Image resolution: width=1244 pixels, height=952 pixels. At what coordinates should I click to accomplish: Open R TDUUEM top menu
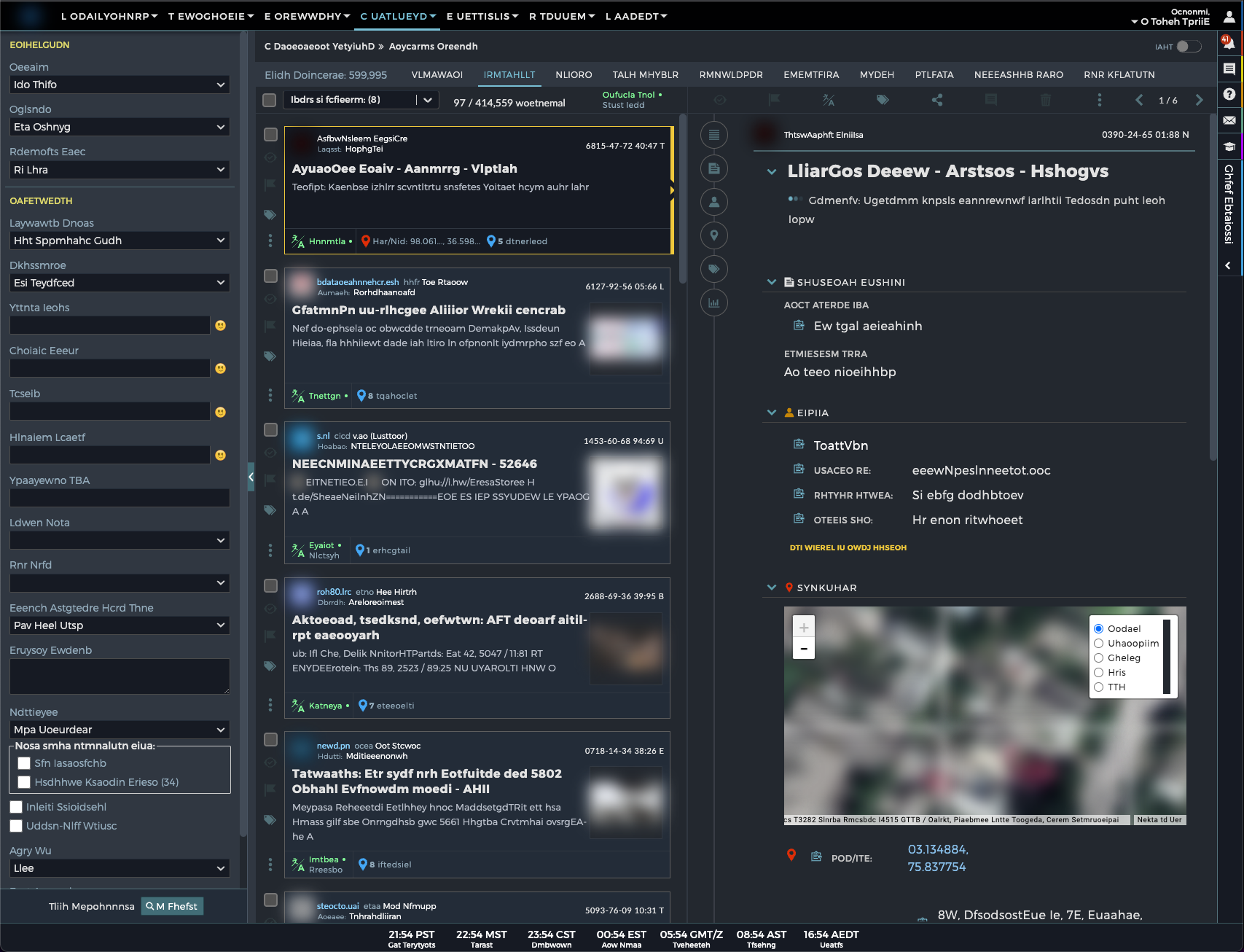pos(562,16)
